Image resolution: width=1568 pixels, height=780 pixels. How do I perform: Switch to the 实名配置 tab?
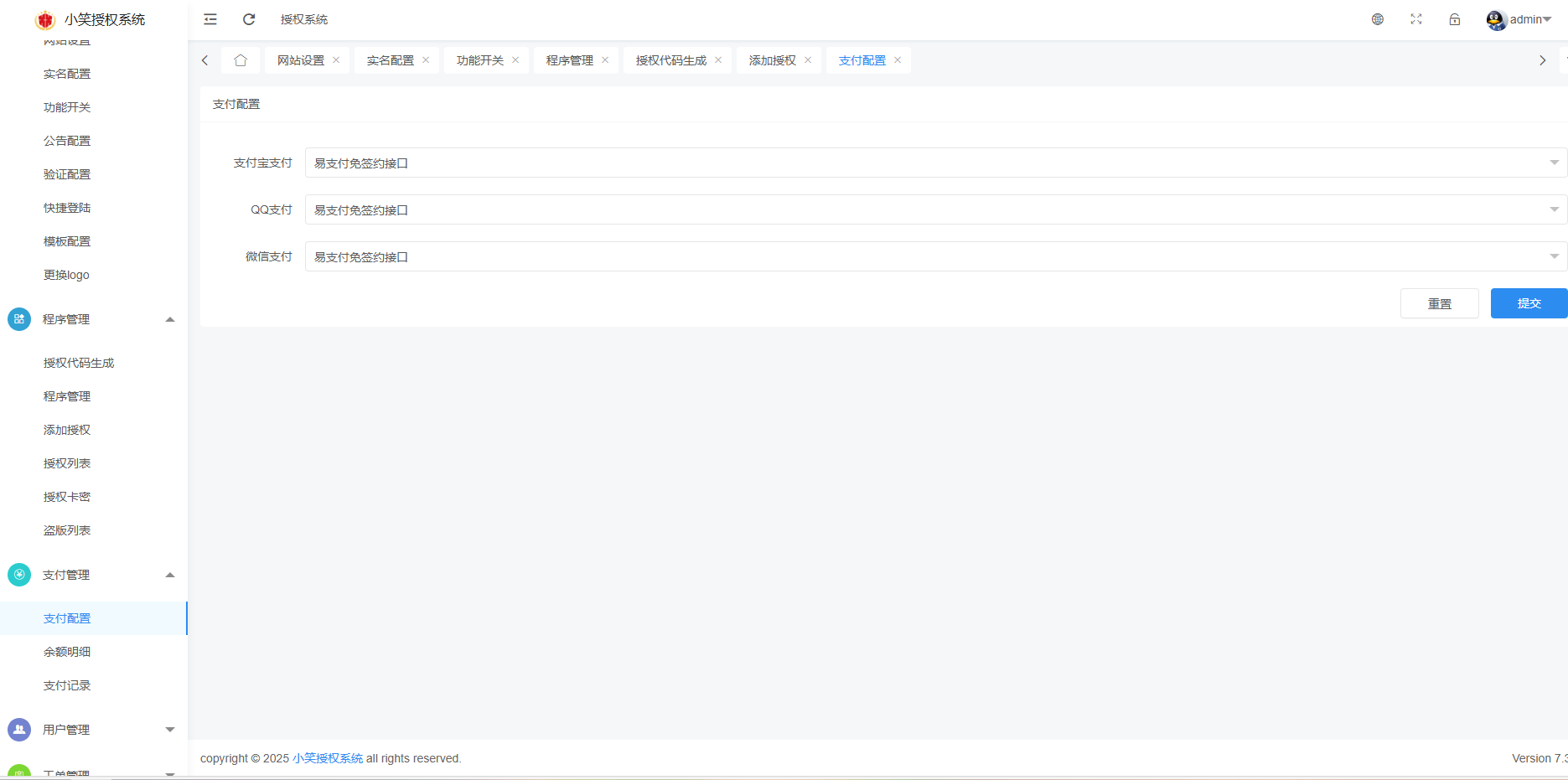(391, 60)
